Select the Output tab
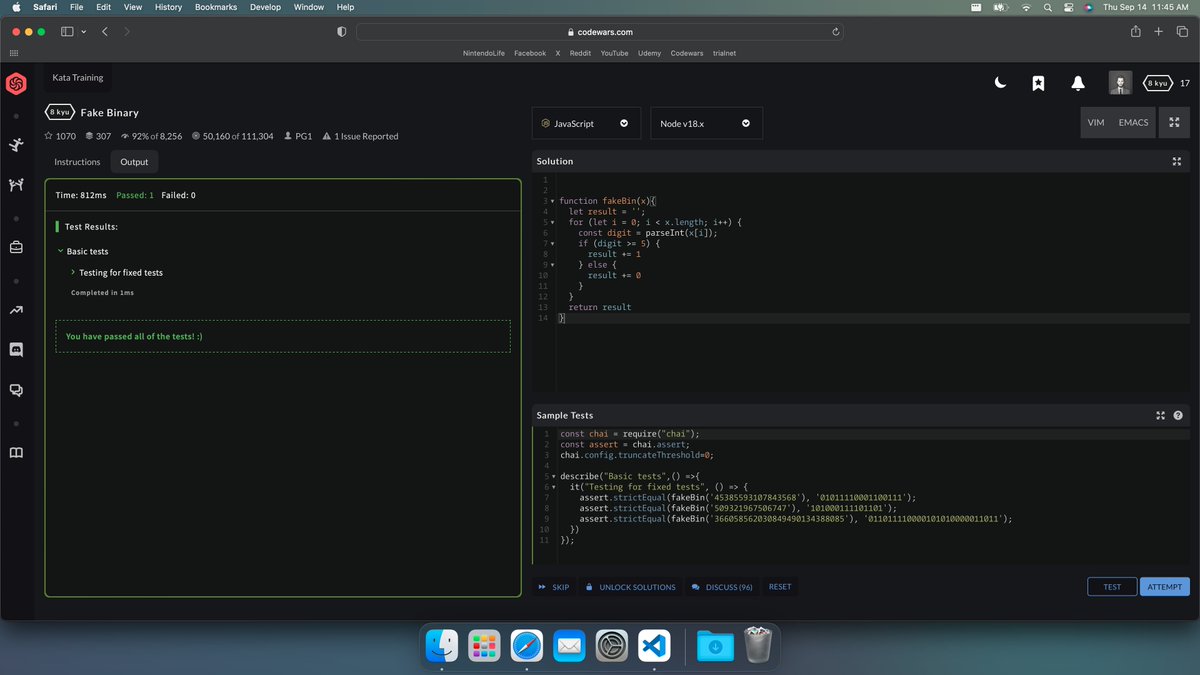1200x675 pixels. tap(134, 162)
